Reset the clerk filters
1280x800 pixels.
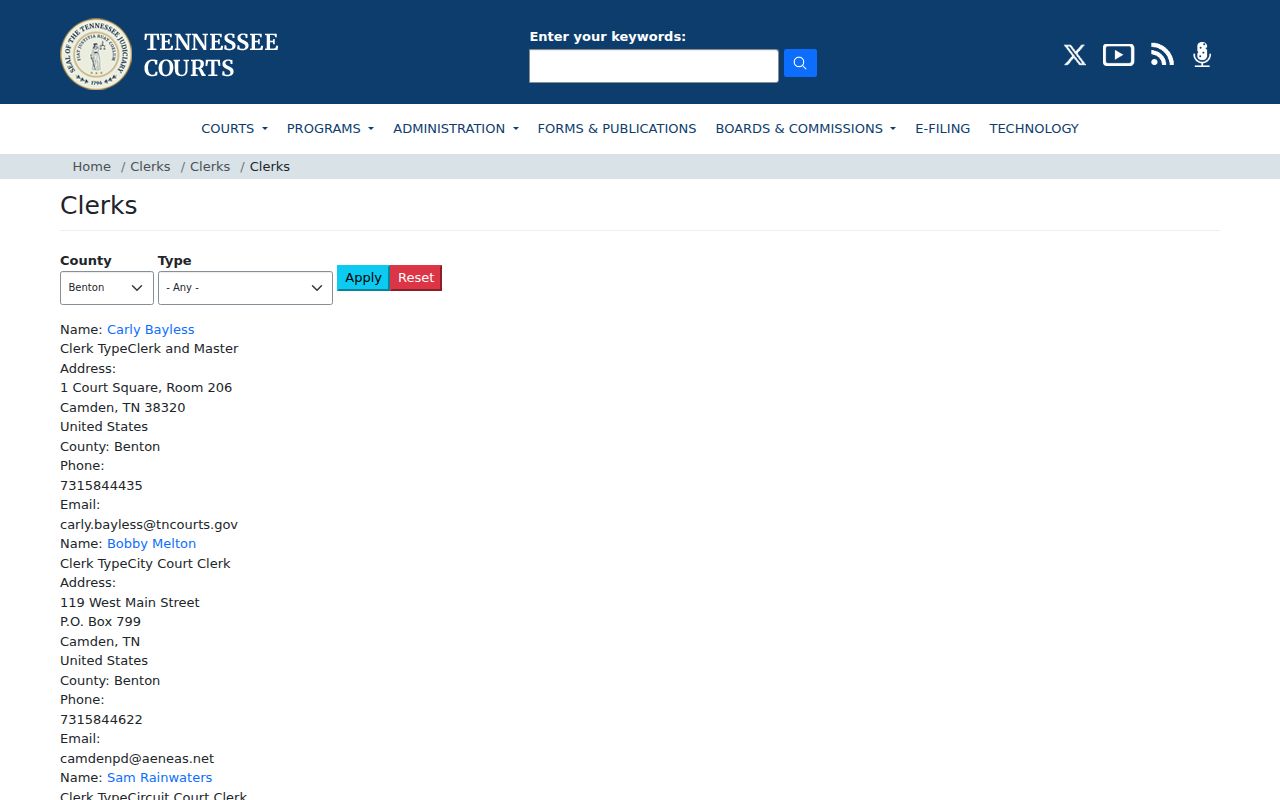416,278
